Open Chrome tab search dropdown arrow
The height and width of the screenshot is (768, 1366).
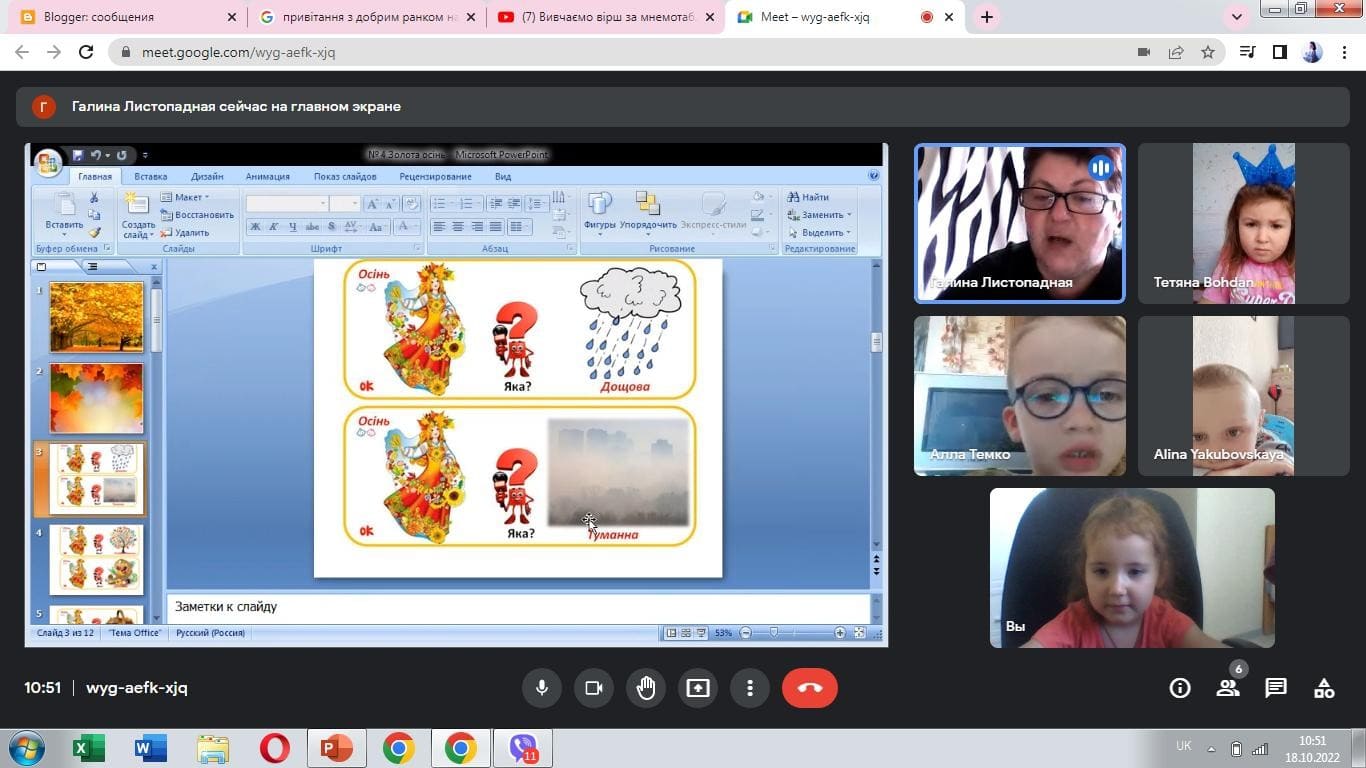tap(1237, 17)
